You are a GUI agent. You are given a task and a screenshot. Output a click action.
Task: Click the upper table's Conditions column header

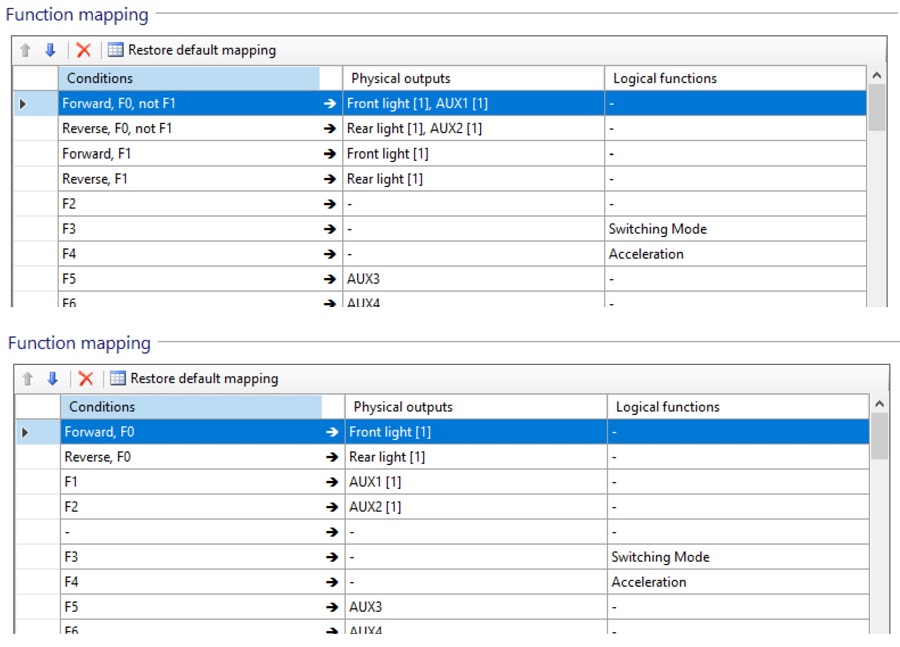pos(188,78)
